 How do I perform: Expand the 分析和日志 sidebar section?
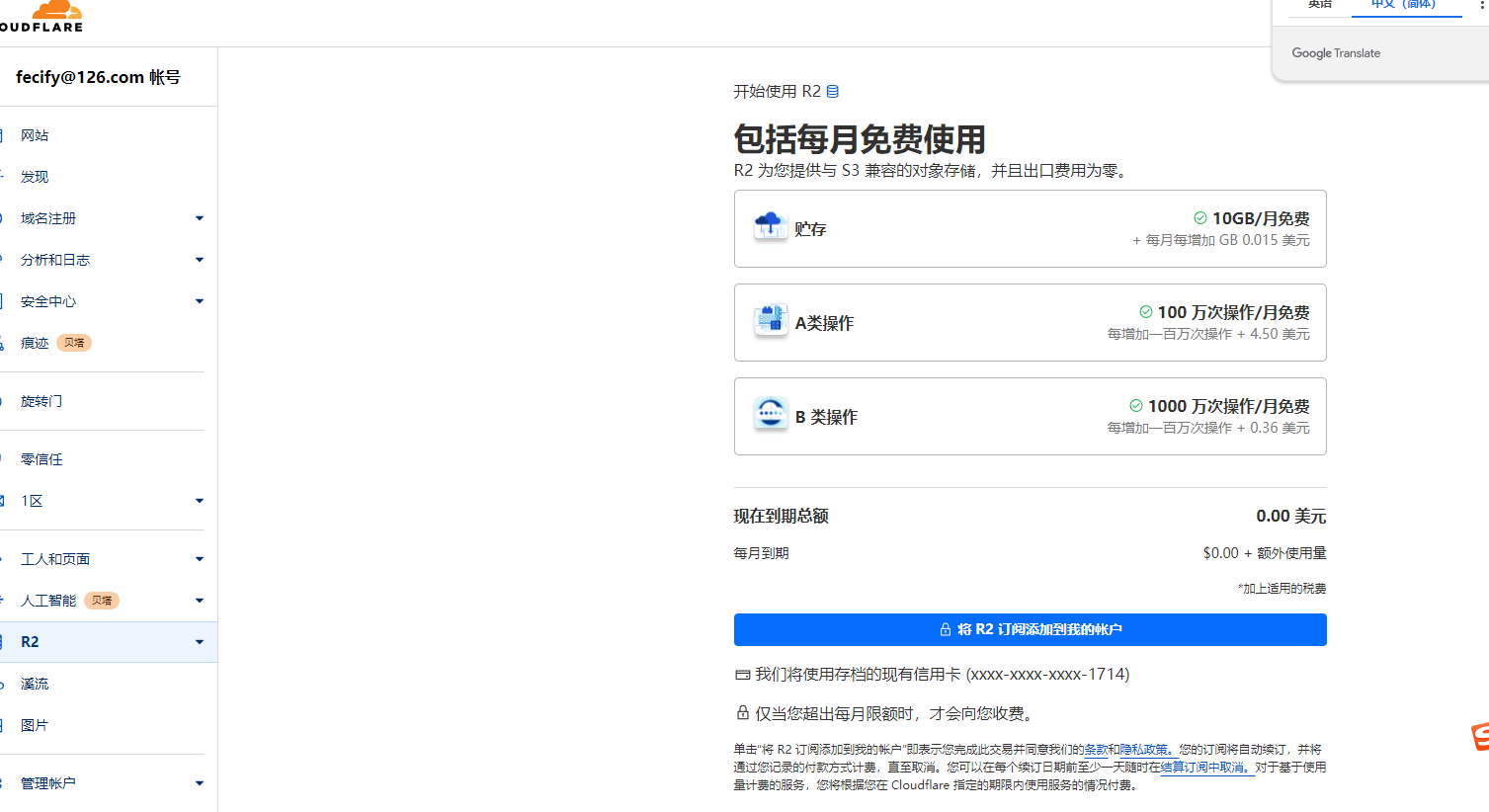tap(200, 260)
